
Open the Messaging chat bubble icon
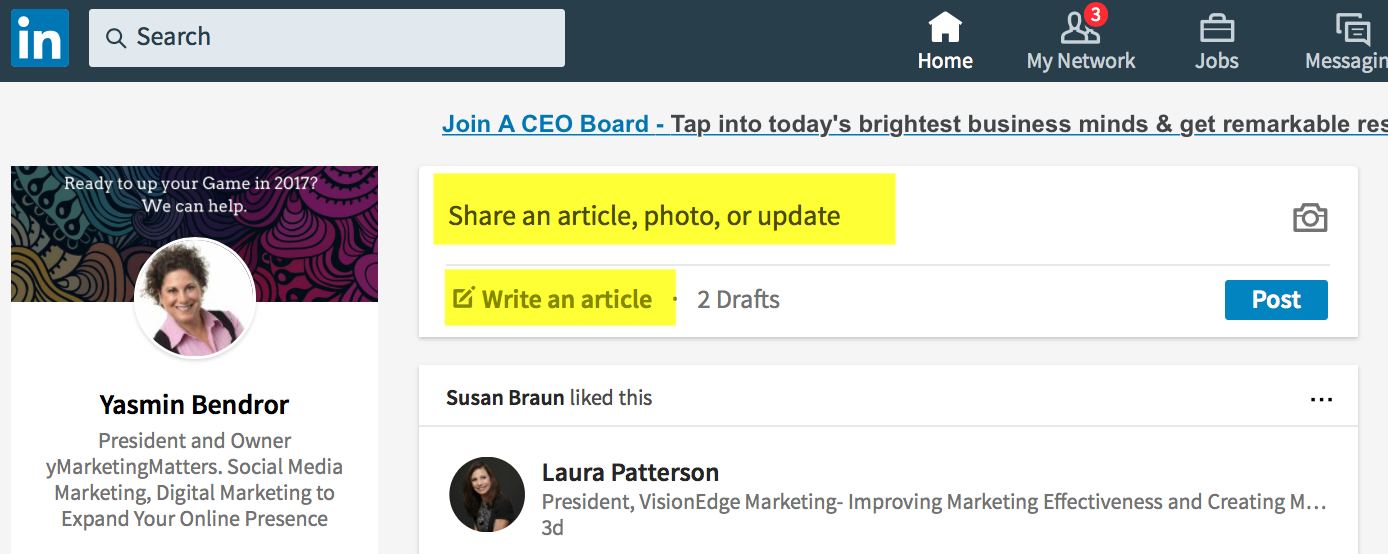coord(1353,27)
